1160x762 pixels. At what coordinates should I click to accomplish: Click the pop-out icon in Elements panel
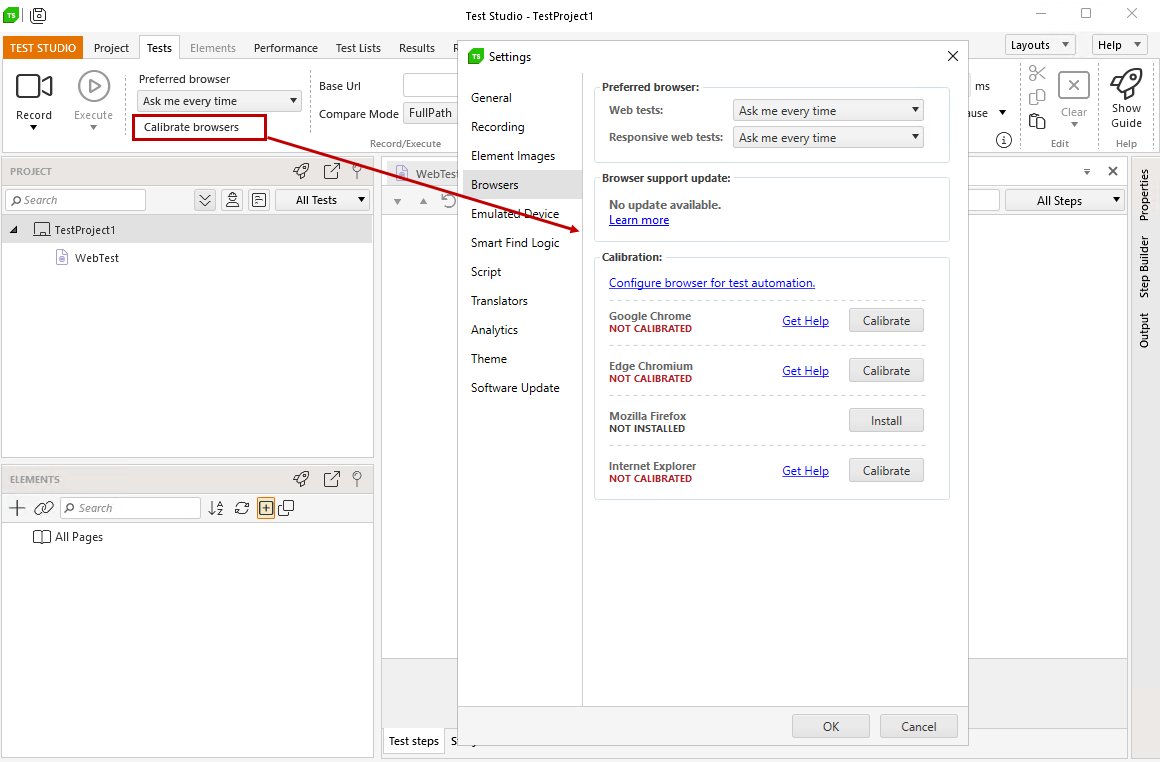click(331, 479)
